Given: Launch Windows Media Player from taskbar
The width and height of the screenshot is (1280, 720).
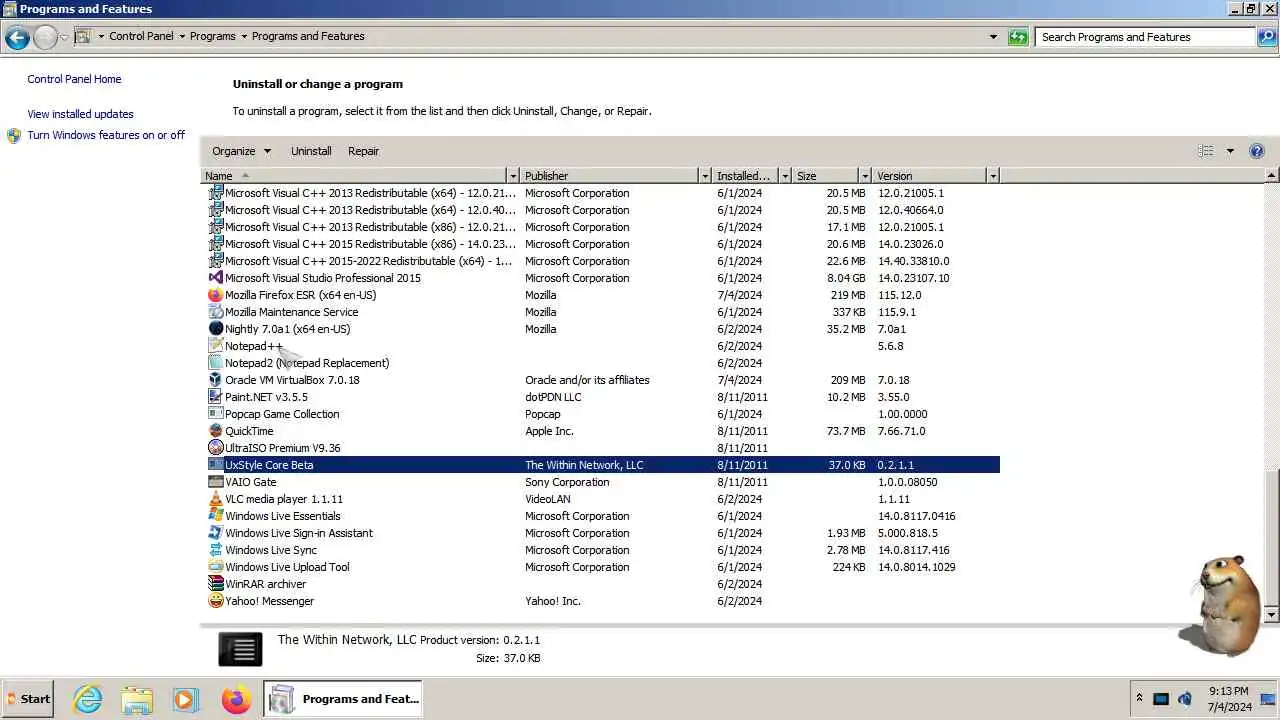Looking at the screenshot, I should pos(186,699).
